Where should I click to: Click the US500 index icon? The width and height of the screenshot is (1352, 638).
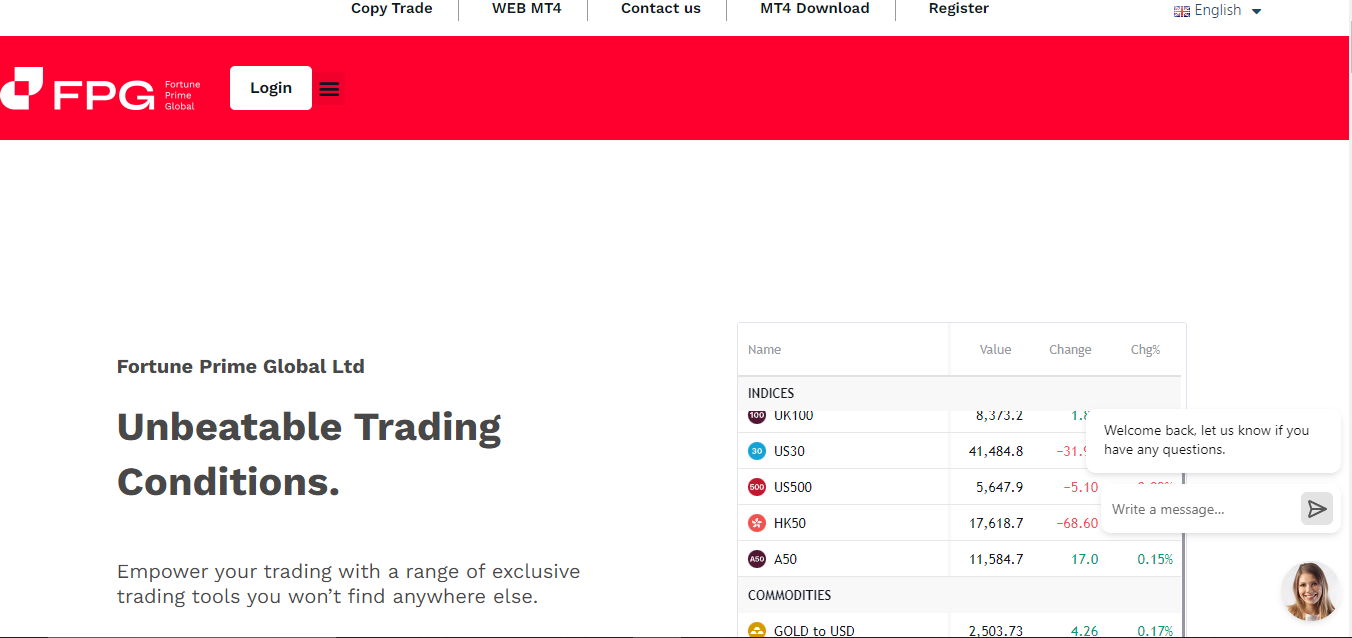(x=757, y=487)
